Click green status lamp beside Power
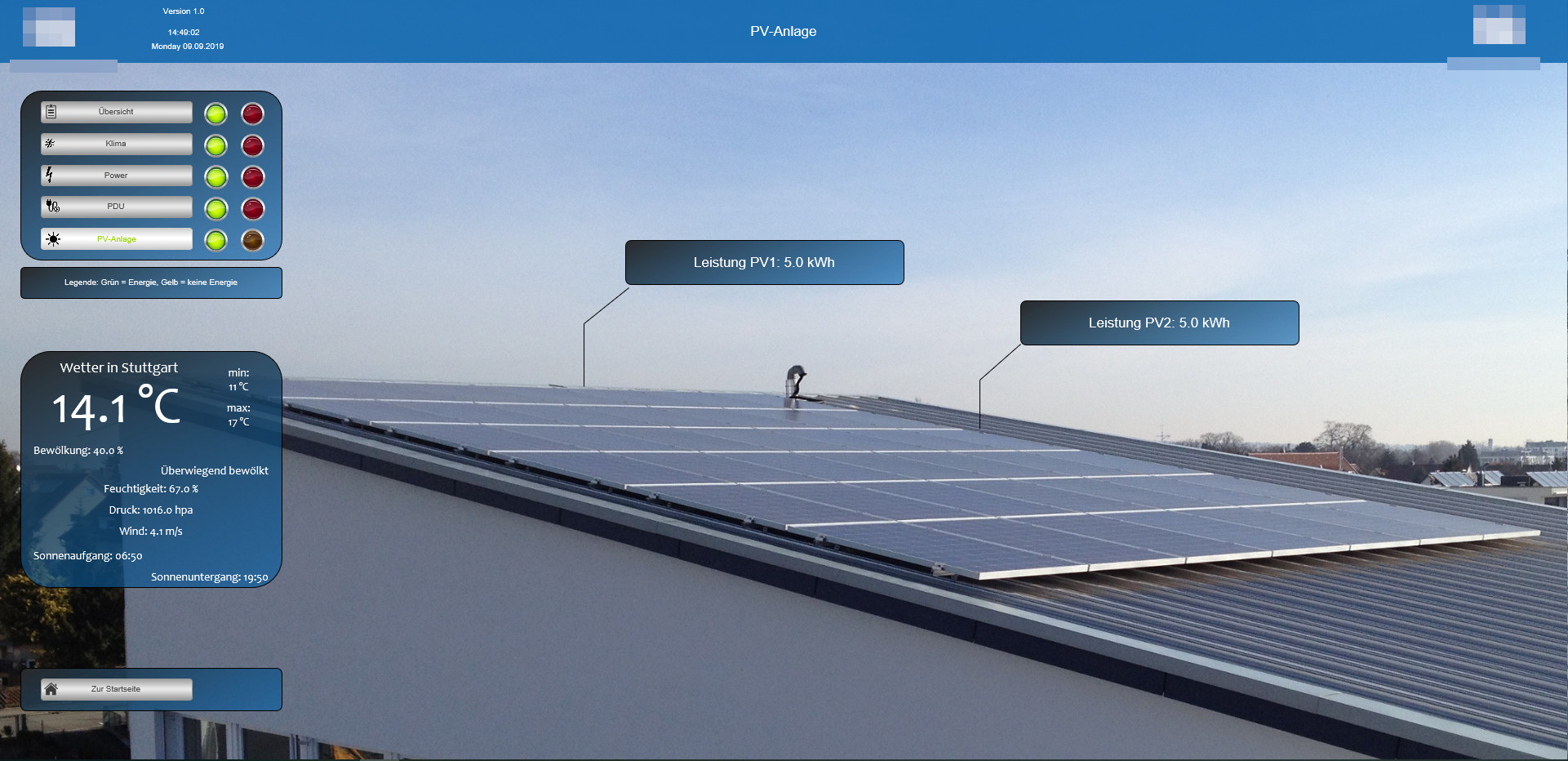Screen dimensions: 1568x761 tap(215, 177)
